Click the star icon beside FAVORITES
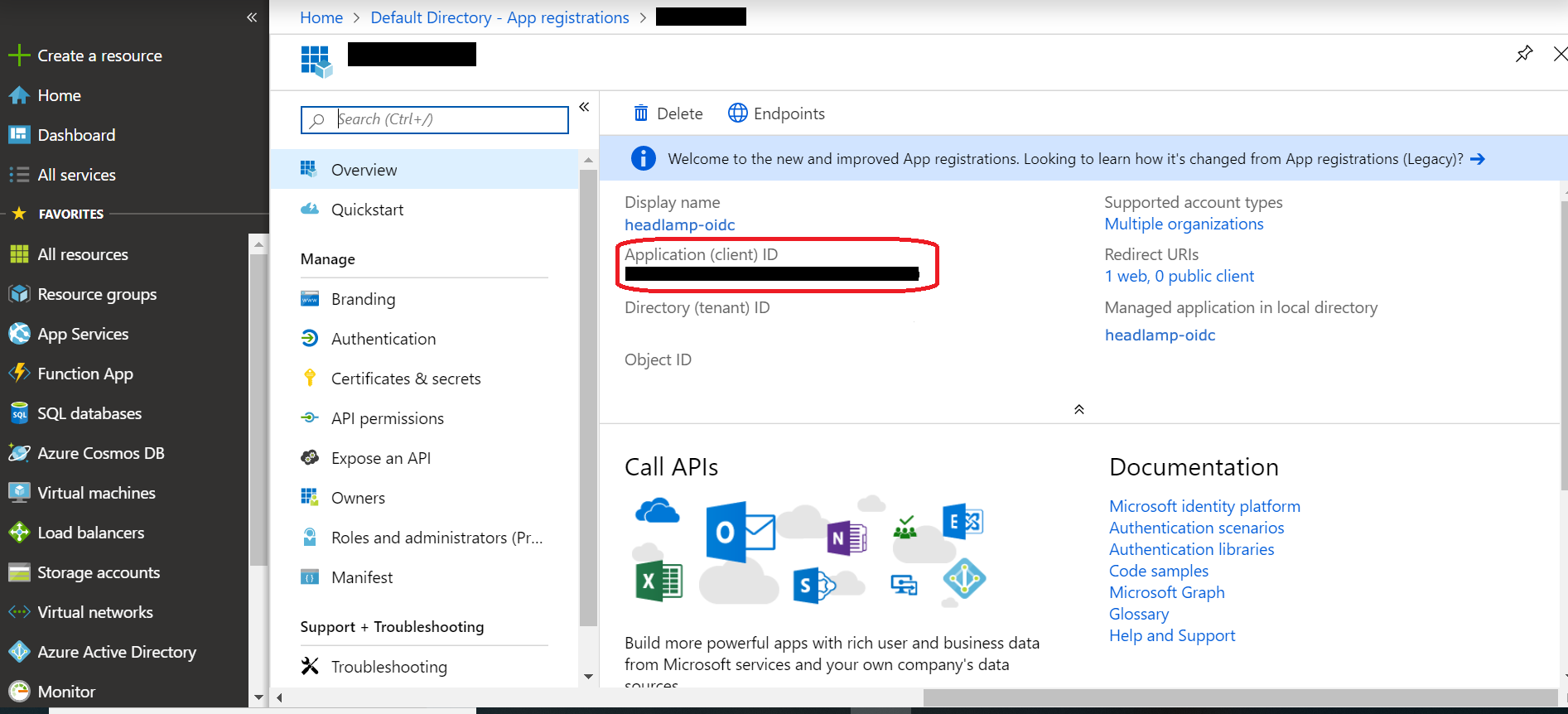1568x714 pixels. 19,214
